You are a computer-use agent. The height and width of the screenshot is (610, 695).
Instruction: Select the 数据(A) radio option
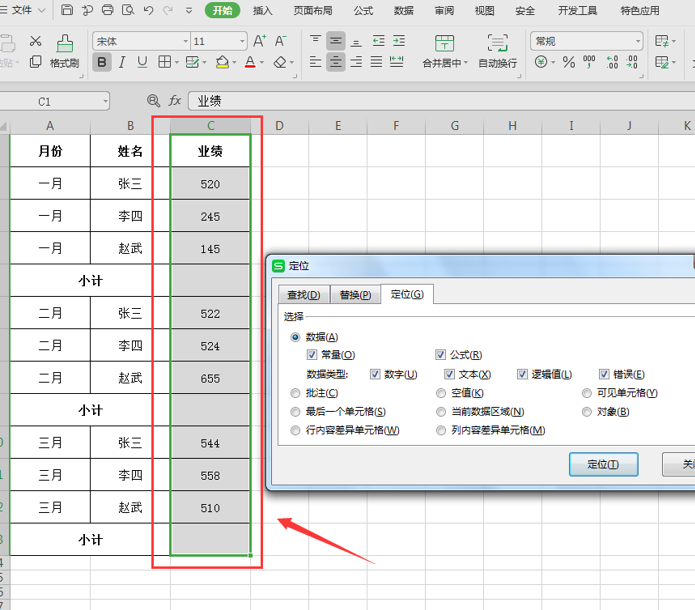tap(295, 337)
